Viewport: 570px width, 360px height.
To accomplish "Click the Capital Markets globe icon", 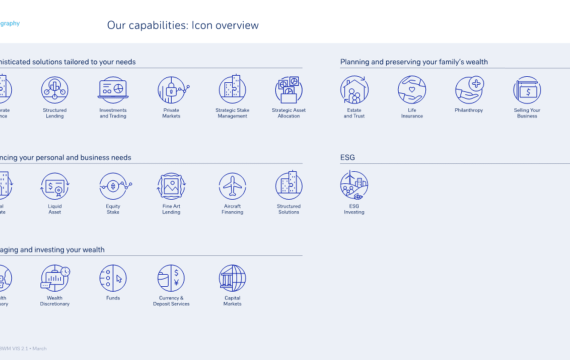I will click(x=232, y=278).
